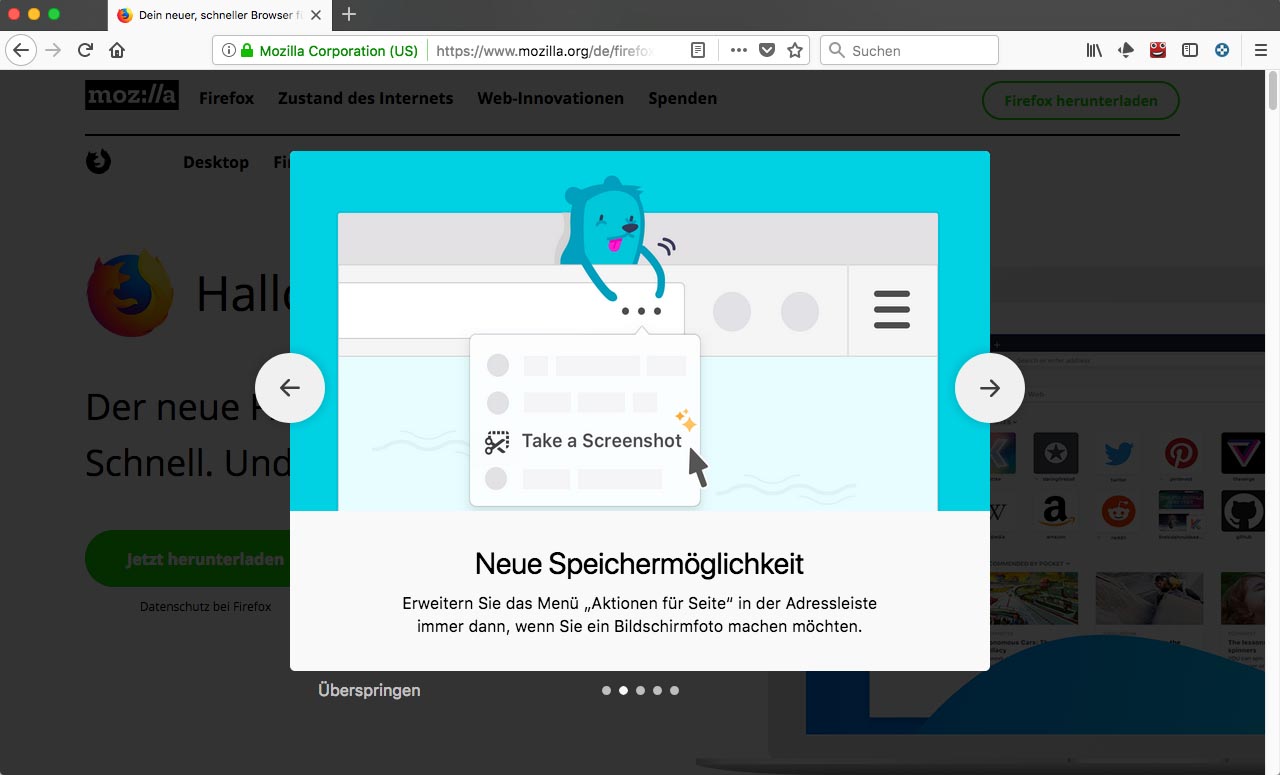Save page to Pocket

[x=767, y=50]
